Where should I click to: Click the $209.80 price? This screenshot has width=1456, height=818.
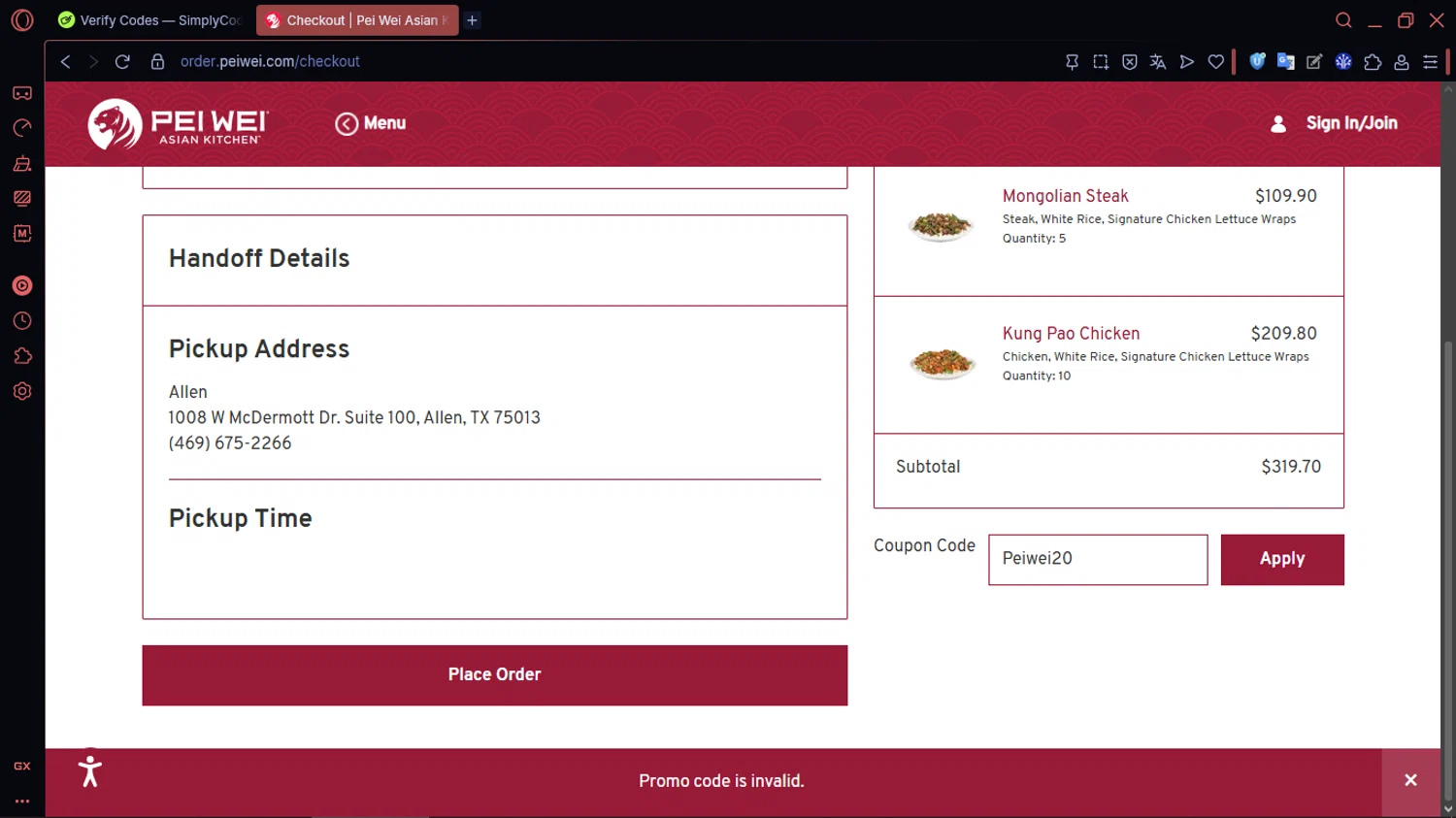tap(1283, 333)
